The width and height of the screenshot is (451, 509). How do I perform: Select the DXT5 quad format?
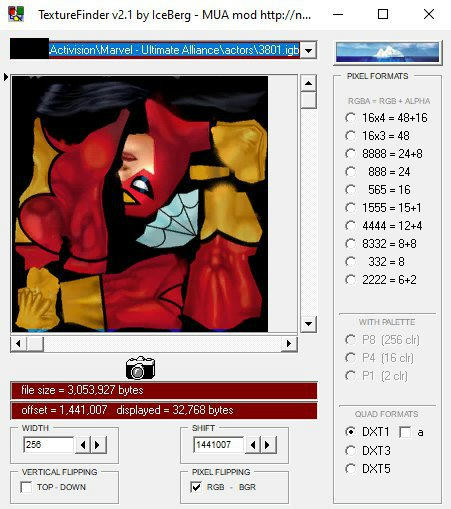[x=351, y=469]
